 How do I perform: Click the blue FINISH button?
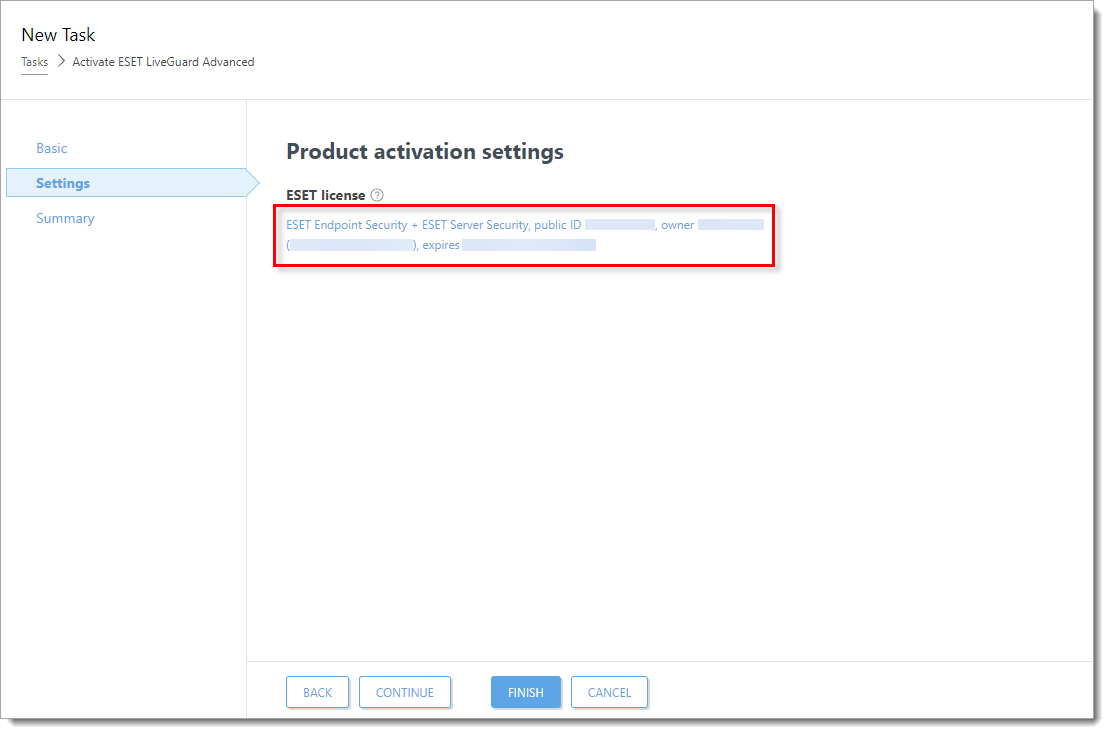(x=525, y=692)
